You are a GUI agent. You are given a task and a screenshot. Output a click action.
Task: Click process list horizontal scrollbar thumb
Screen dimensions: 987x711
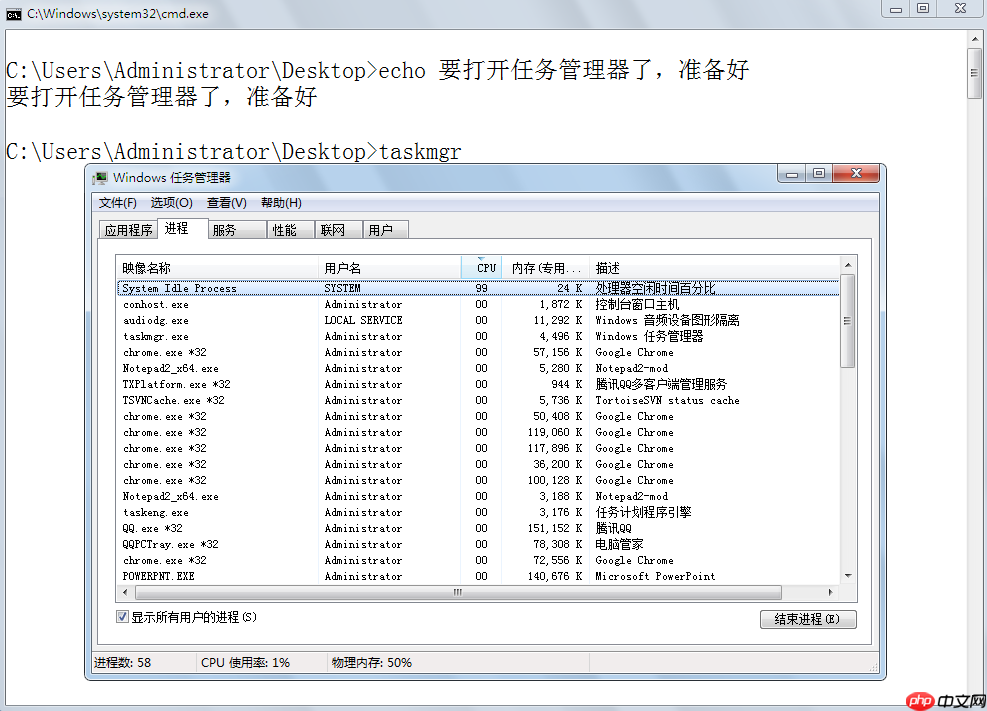click(x=458, y=592)
